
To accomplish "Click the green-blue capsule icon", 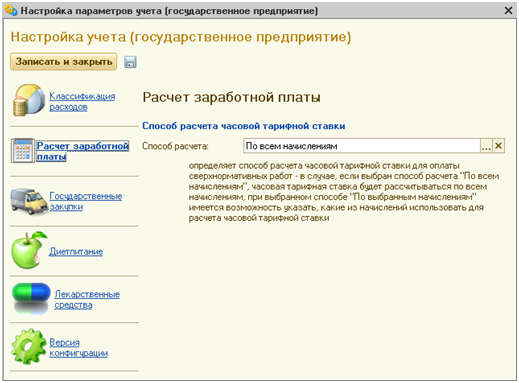I will pyautogui.click(x=31, y=299).
